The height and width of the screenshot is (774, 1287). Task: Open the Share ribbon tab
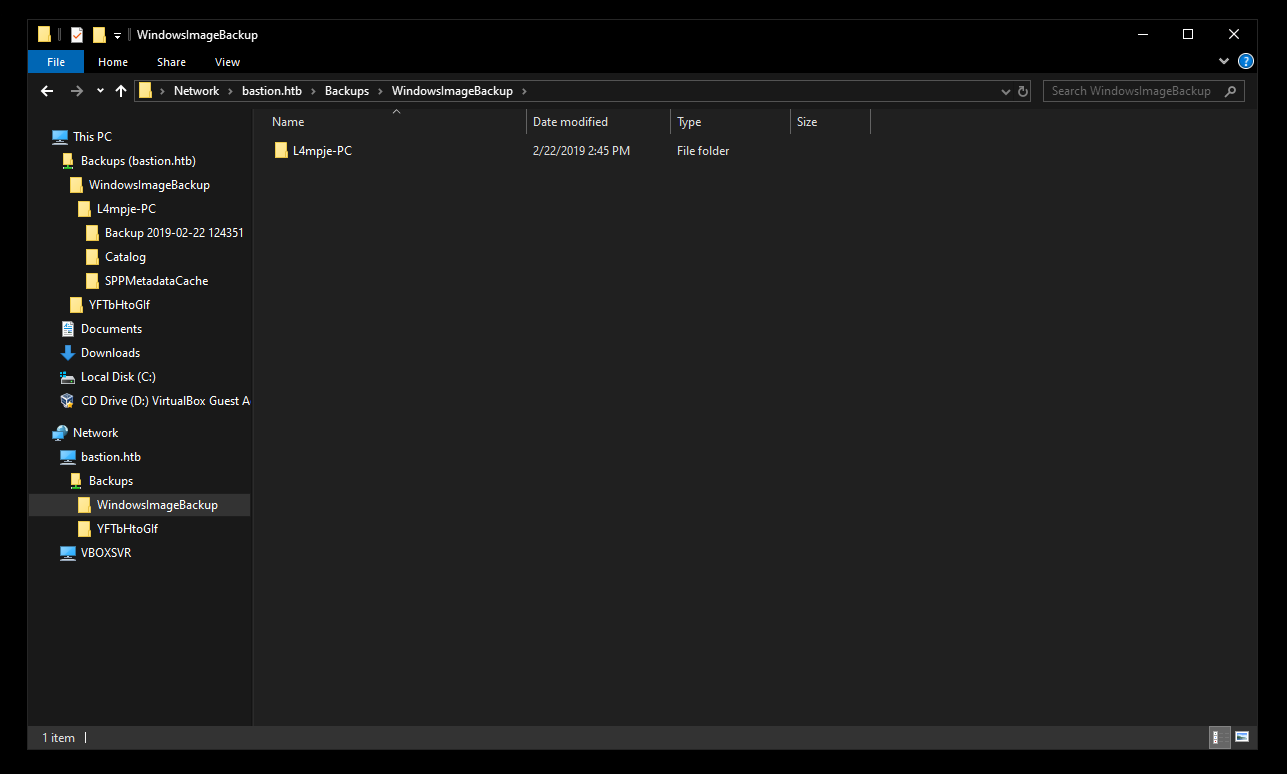(x=171, y=62)
